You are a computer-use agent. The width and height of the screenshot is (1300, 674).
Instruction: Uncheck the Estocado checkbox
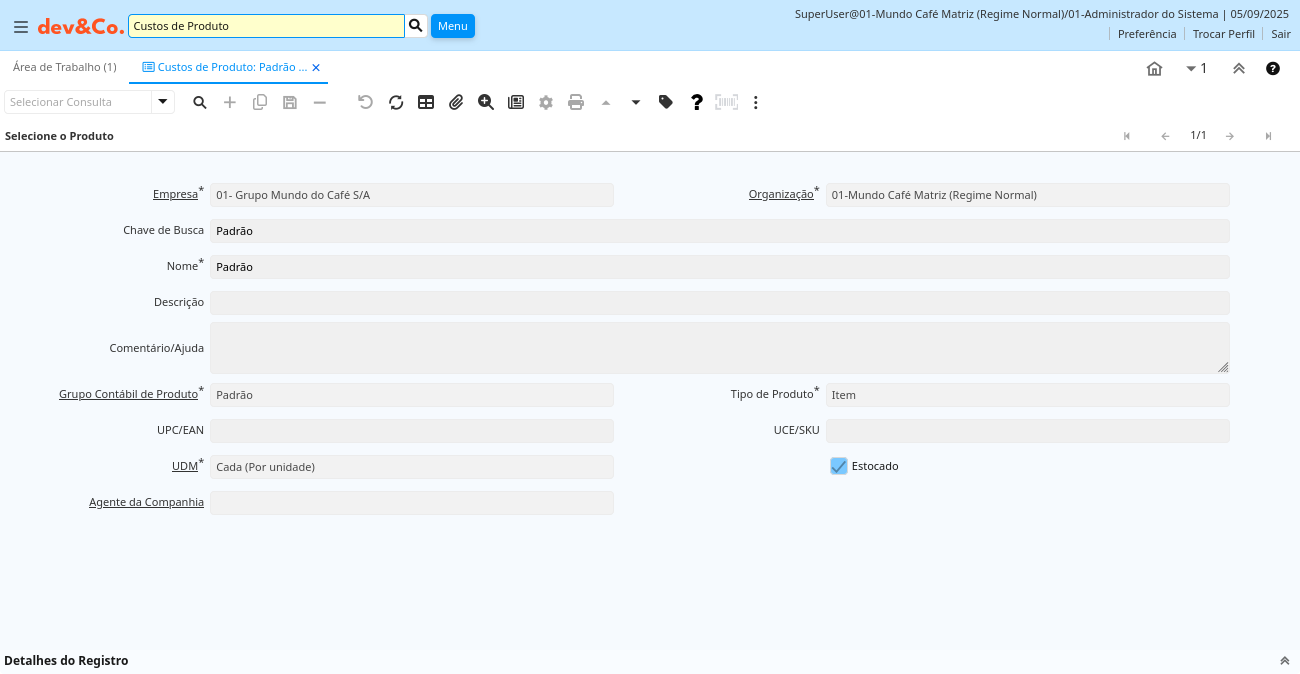839,466
